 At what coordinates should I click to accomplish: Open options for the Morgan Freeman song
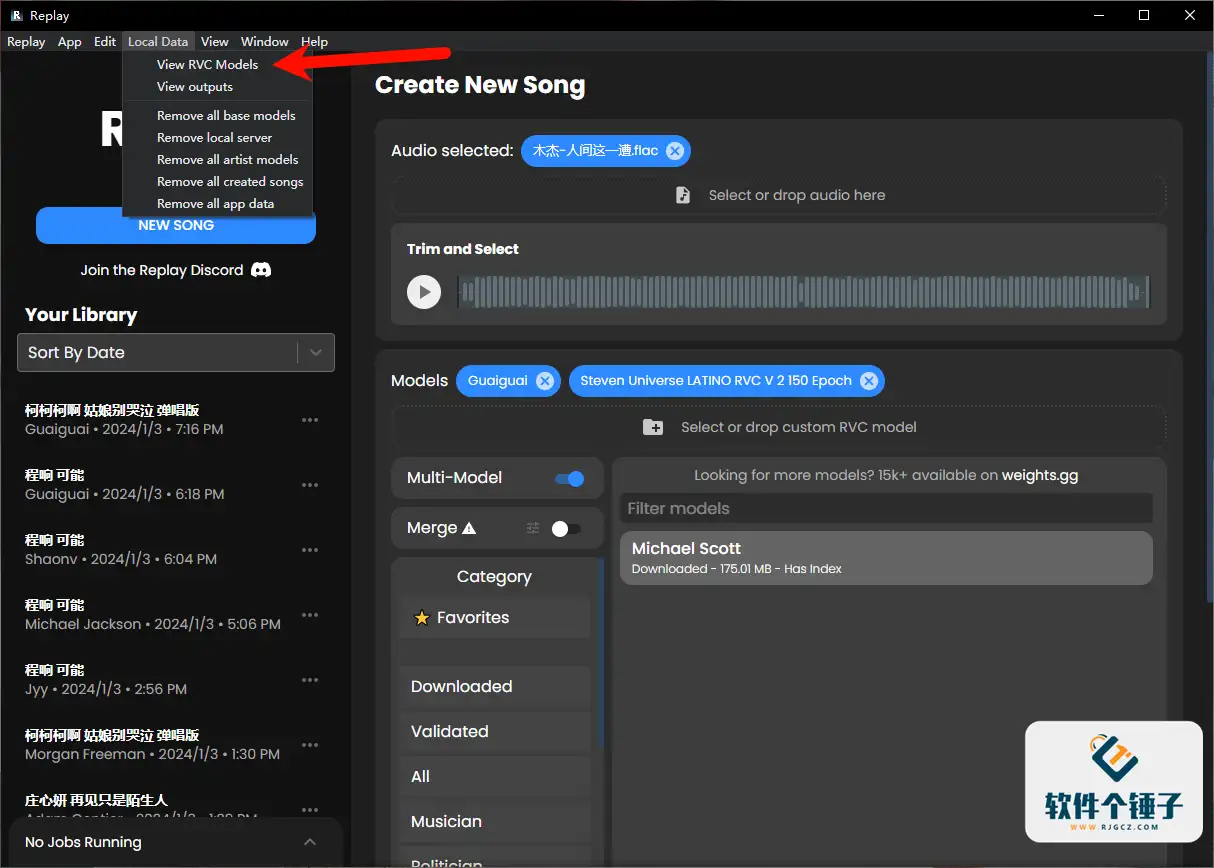tap(310, 745)
